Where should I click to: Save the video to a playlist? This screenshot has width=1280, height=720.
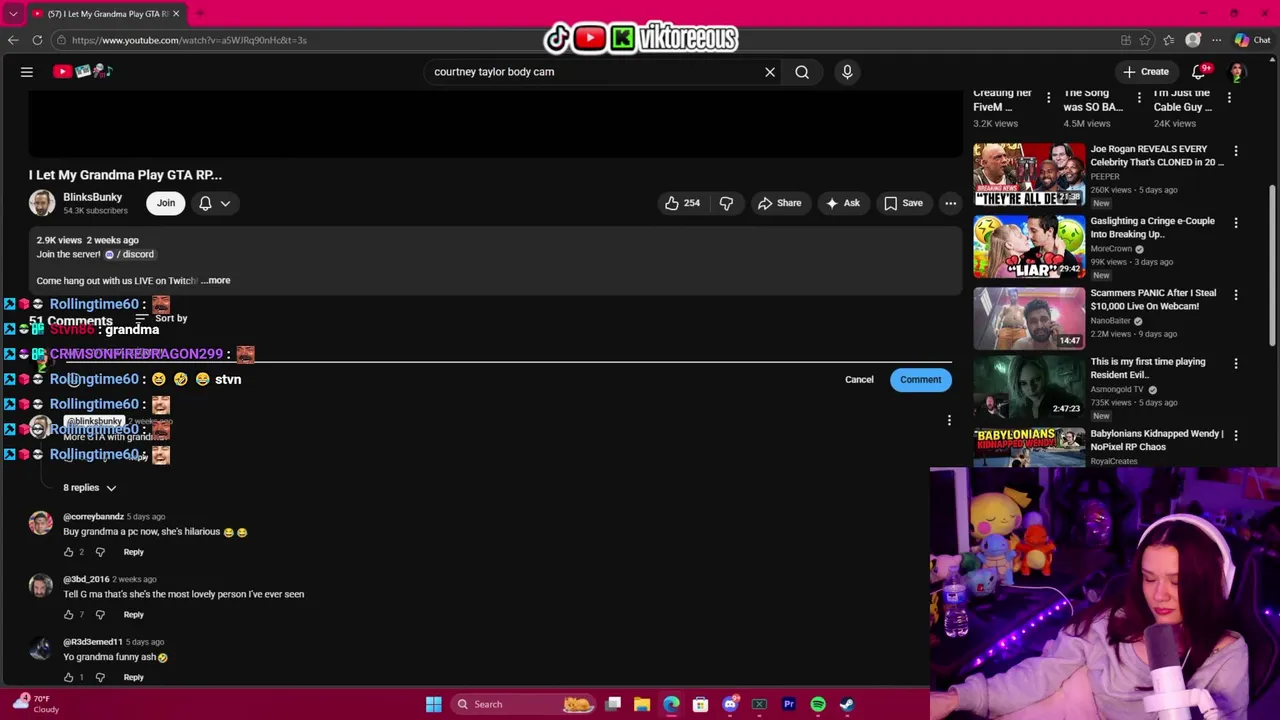click(903, 203)
